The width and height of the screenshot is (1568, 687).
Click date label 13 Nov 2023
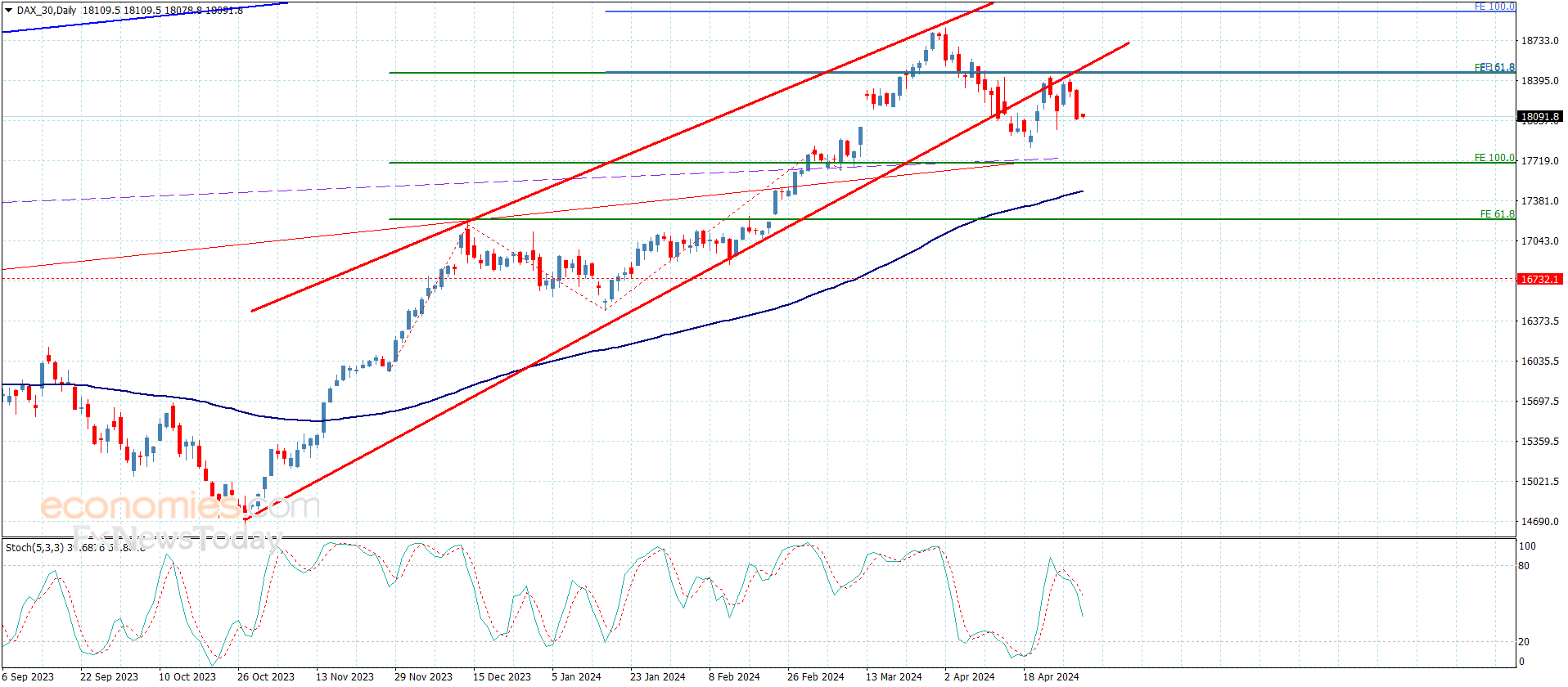click(345, 676)
